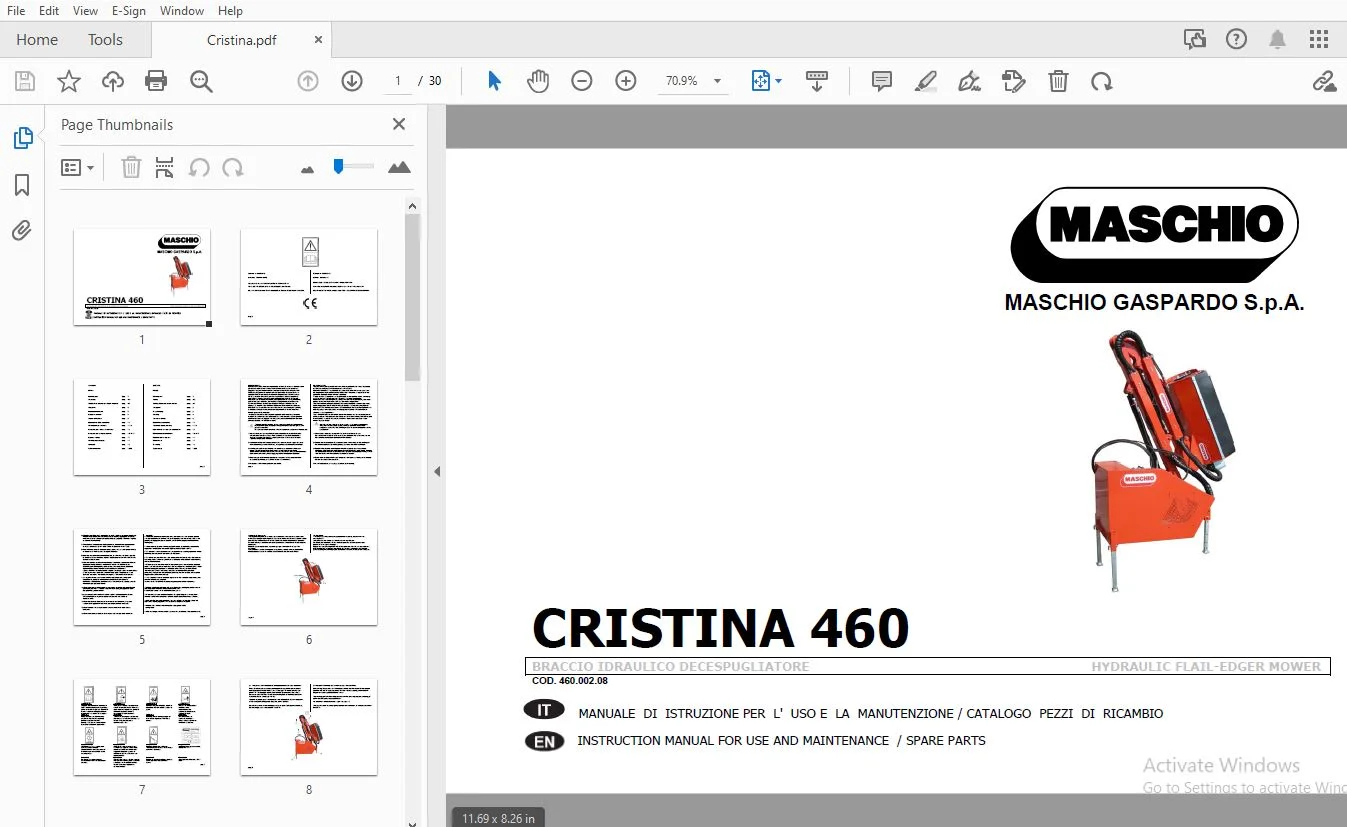
Task: Activate the selection arrow tool
Action: tap(494, 81)
